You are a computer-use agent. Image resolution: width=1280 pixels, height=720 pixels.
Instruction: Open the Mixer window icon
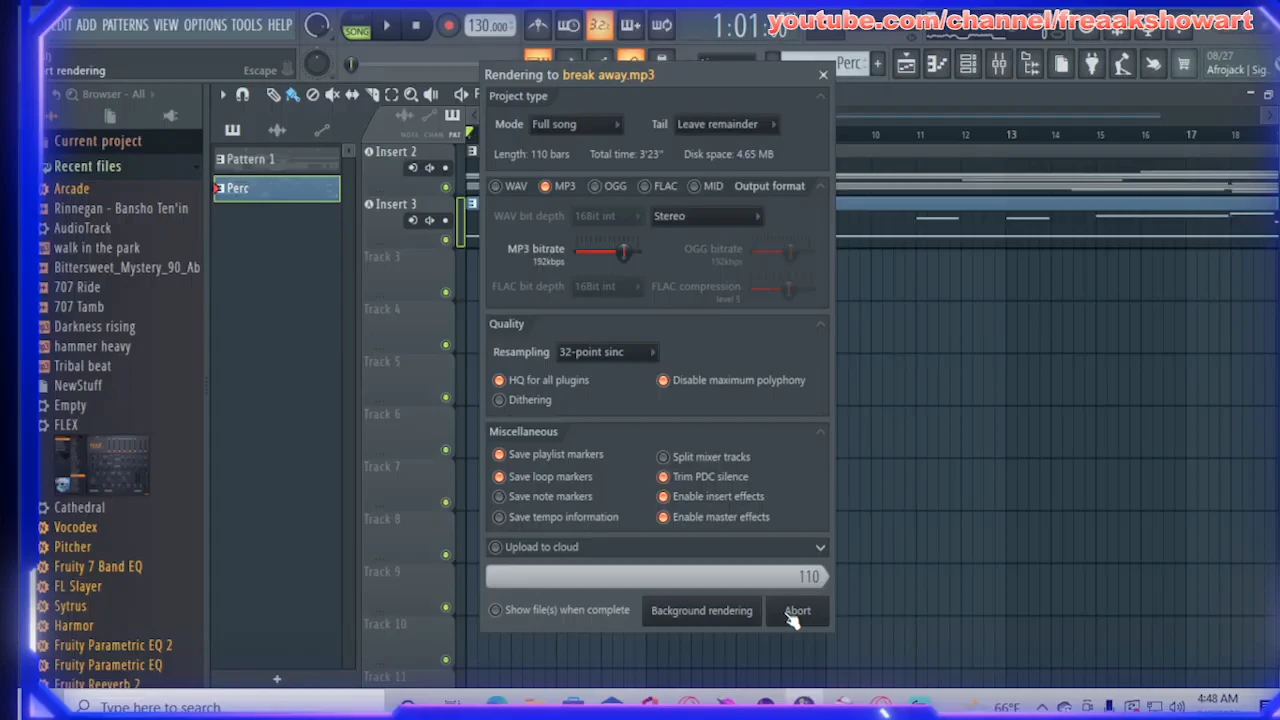999,65
